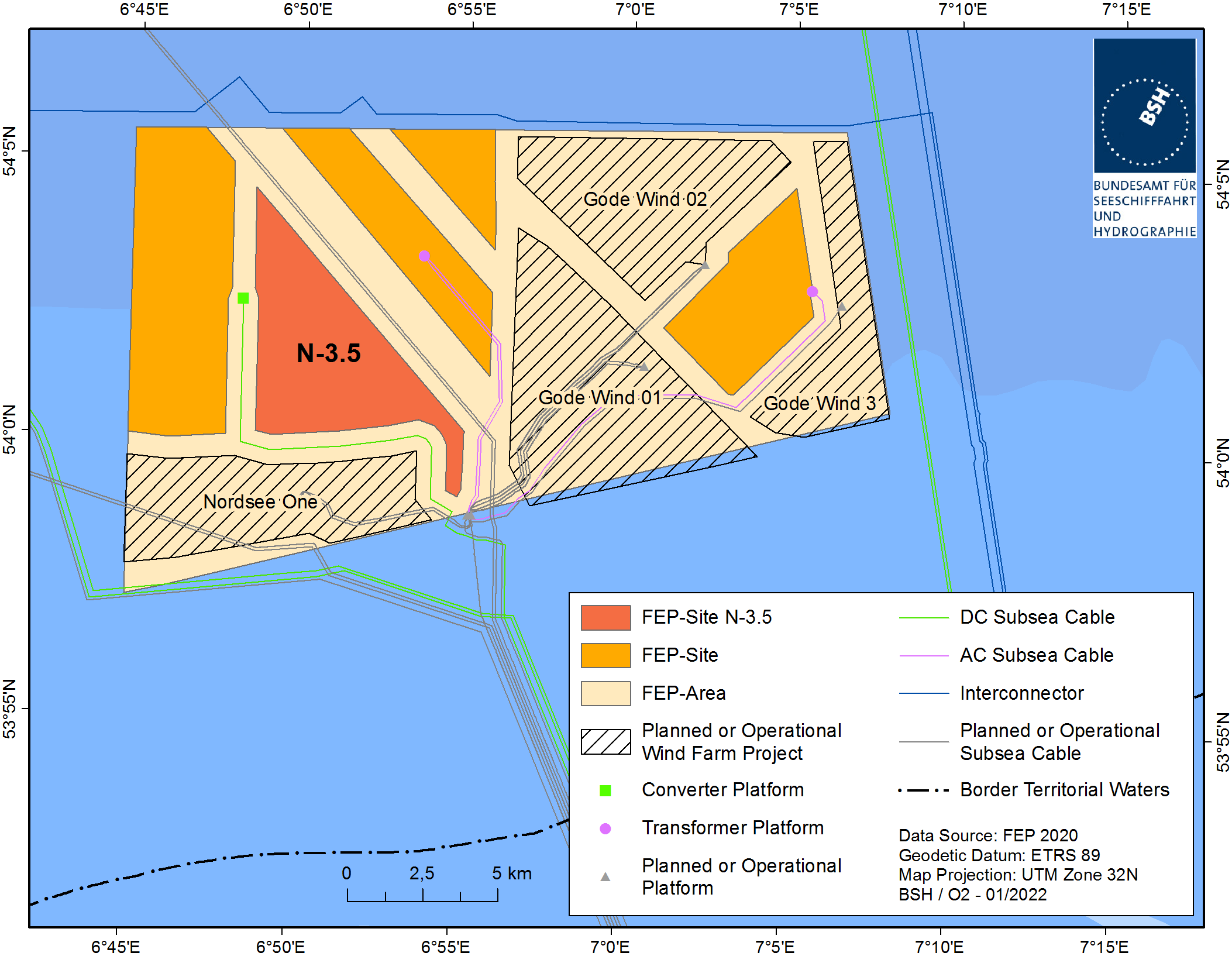Image resolution: width=1232 pixels, height=956 pixels.
Task: Click the top 7°0'E longitude label
Action: pyautogui.click(x=635, y=10)
